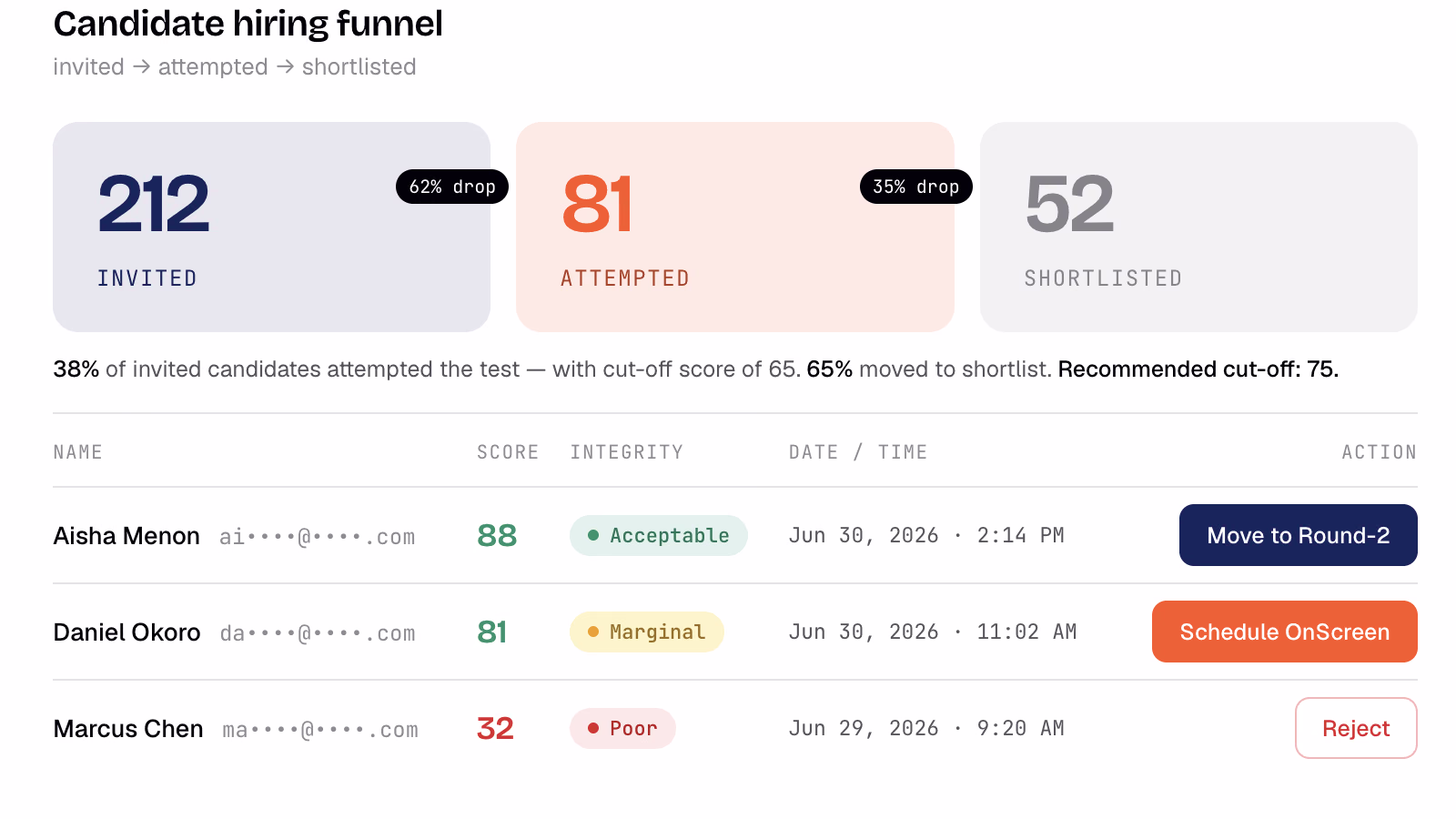Select the 62% drop badge
1456x819 pixels.
[x=452, y=187]
